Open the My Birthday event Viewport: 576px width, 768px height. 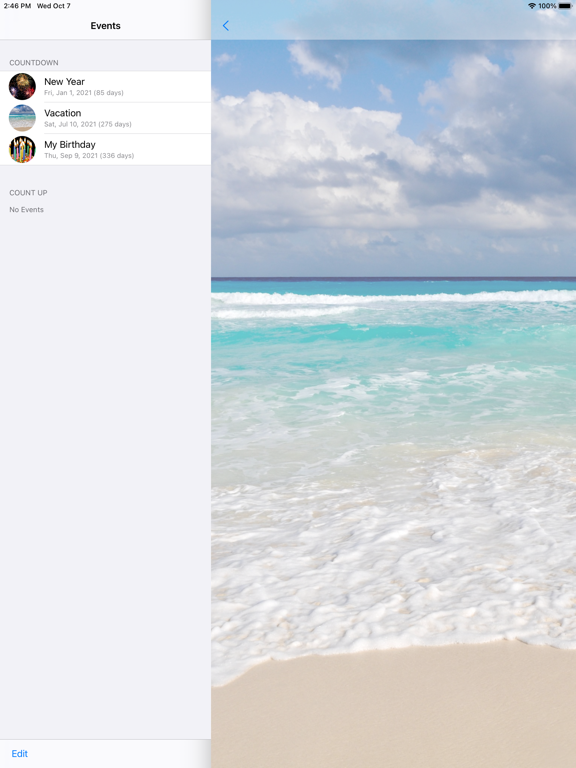click(x=105, y=149)
